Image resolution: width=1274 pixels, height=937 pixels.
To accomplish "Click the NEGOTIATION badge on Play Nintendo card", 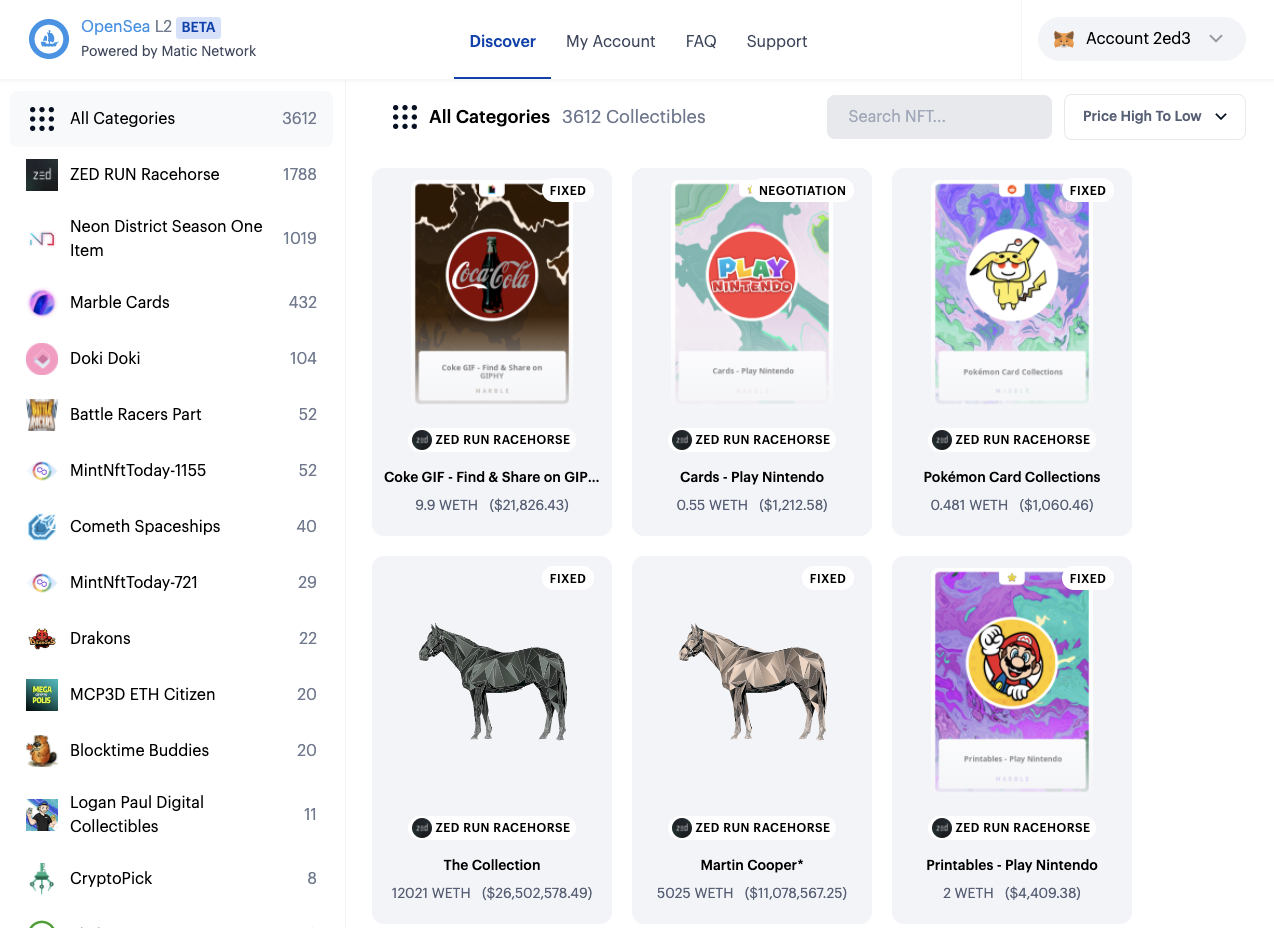I will [x=802, y=190].
